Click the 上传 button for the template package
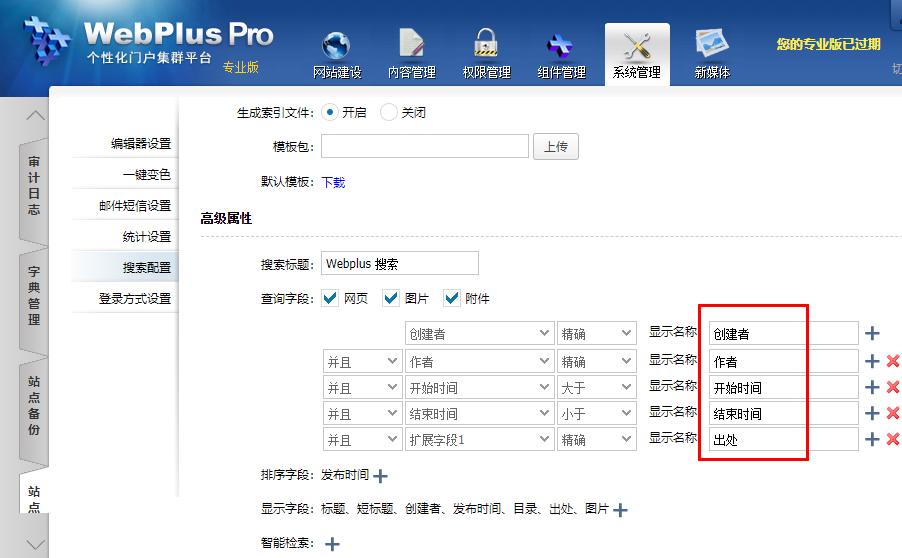The width and height of the screenshot is (902, 558). click(555, 146)
